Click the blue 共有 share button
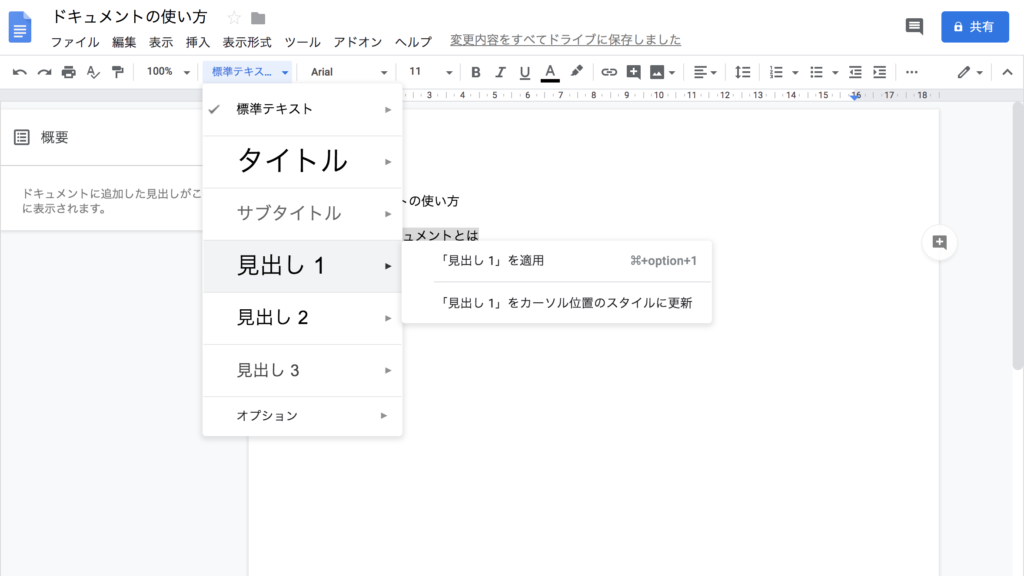Viewport: 1024px width, 576px height. 974,27
